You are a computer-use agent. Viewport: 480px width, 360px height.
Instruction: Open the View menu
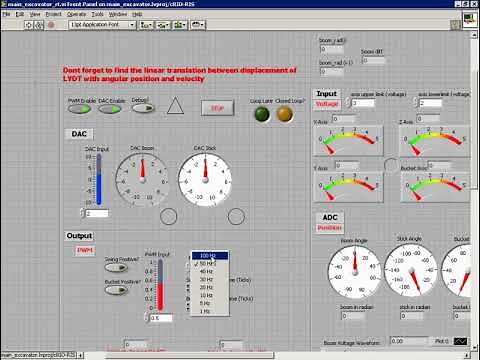pyautogui.click(x=35, y=14)
